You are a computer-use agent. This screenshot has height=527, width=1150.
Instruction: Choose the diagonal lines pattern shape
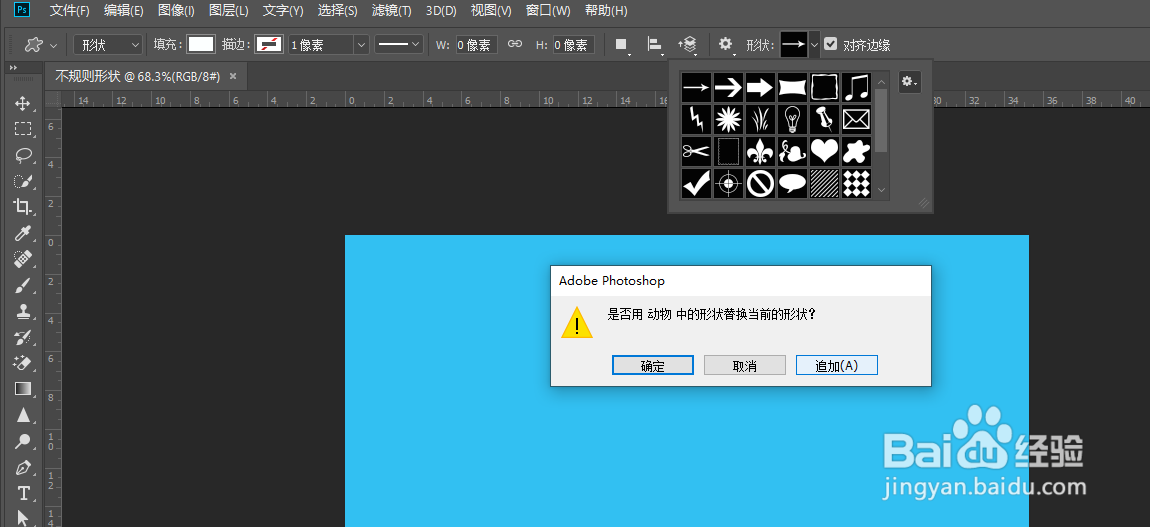point(824,183)
